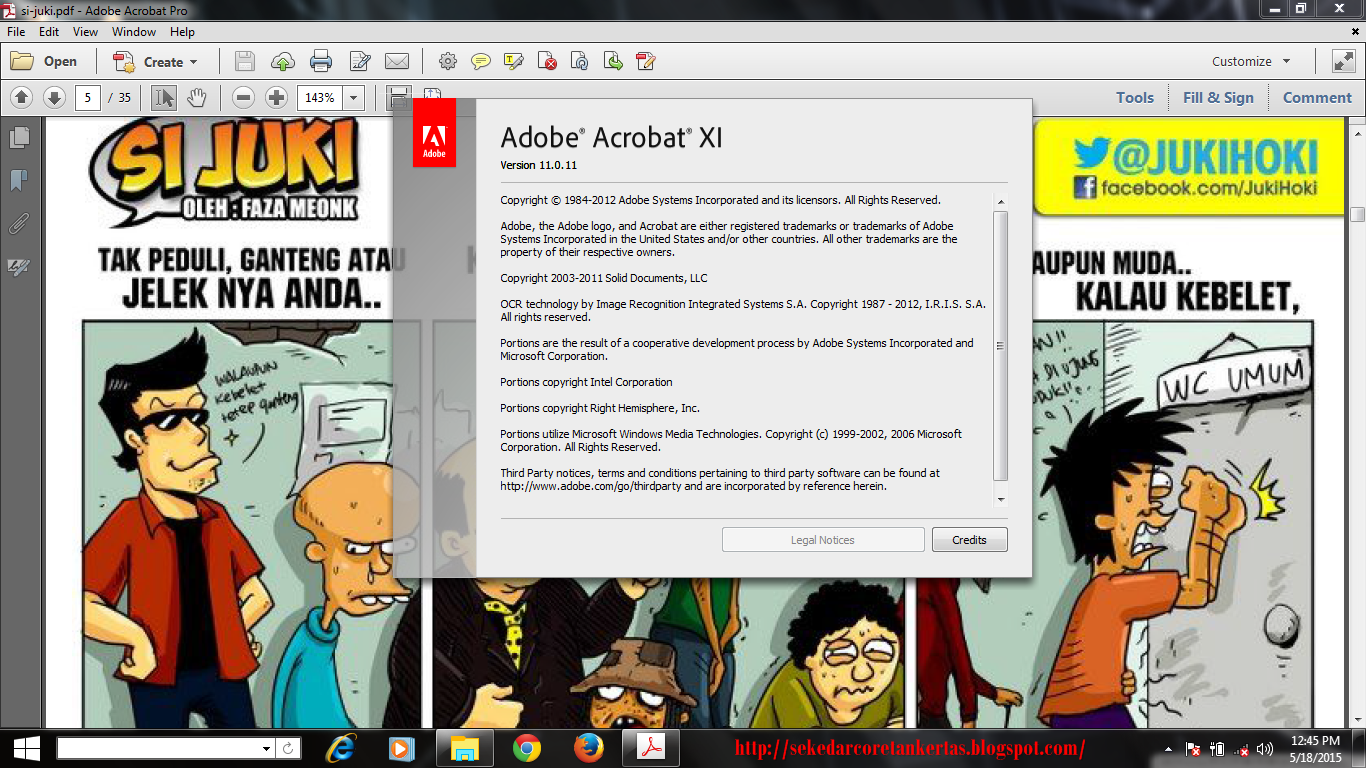Click the about box scroll up arrow
Screen dimensions: 1366x768
click(1000, 202)
